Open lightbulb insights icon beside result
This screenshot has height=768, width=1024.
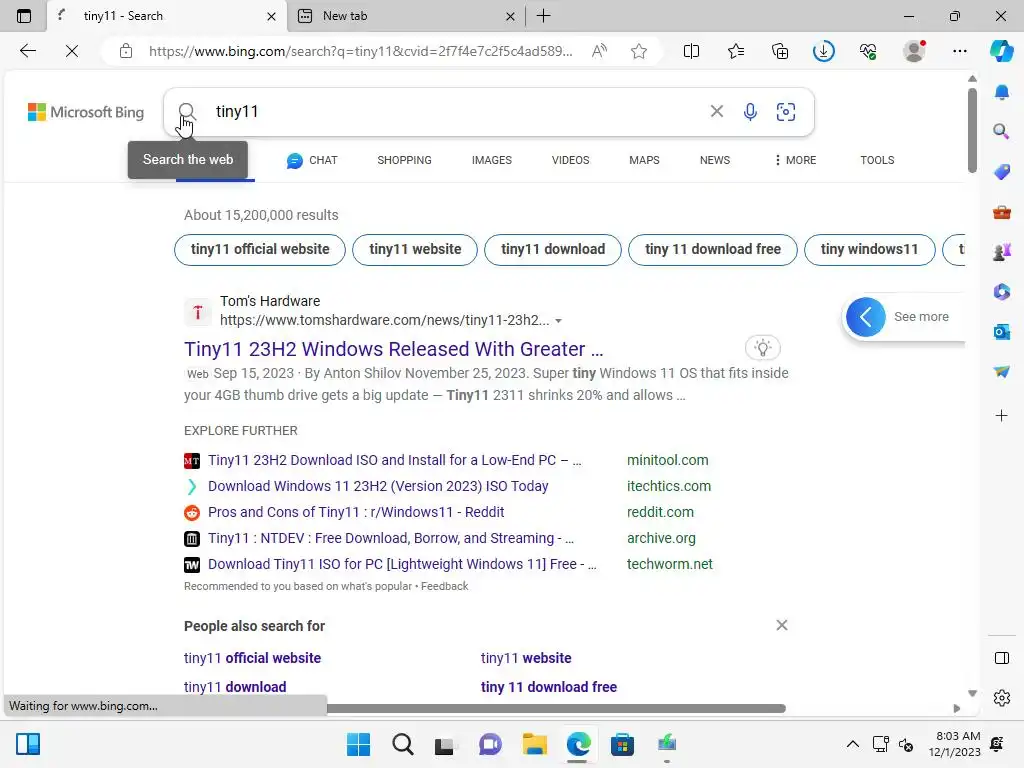coord(762,347)
